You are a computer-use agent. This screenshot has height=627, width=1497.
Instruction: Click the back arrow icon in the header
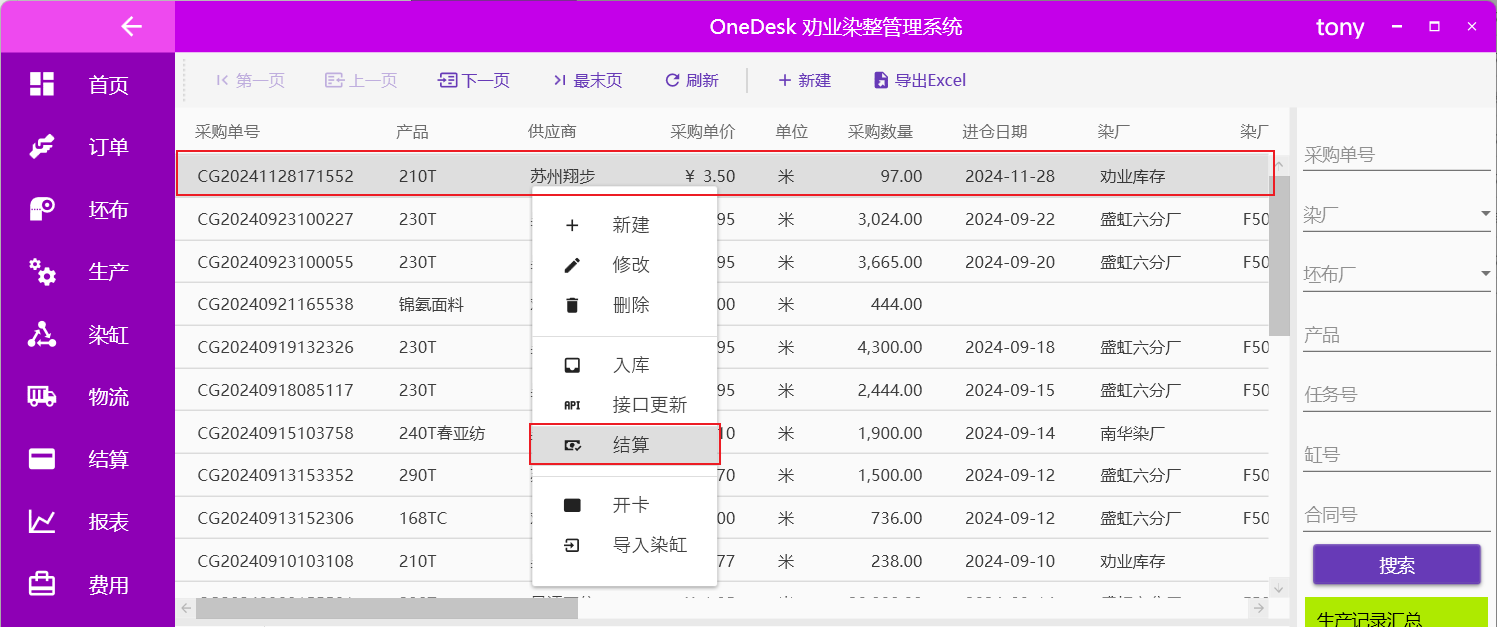click(x=131, y=26)
